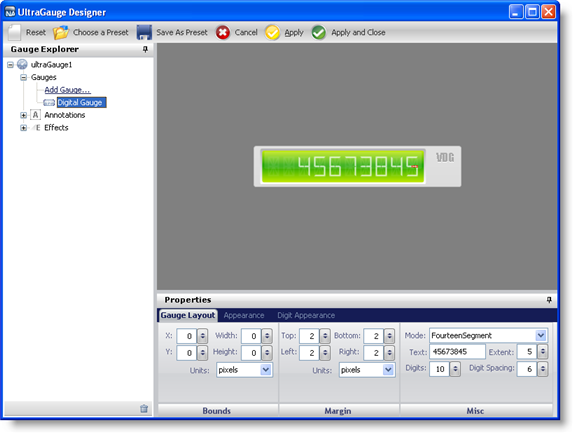Click the Reset blank page icon
574x434 pixels.
point(14,32)
